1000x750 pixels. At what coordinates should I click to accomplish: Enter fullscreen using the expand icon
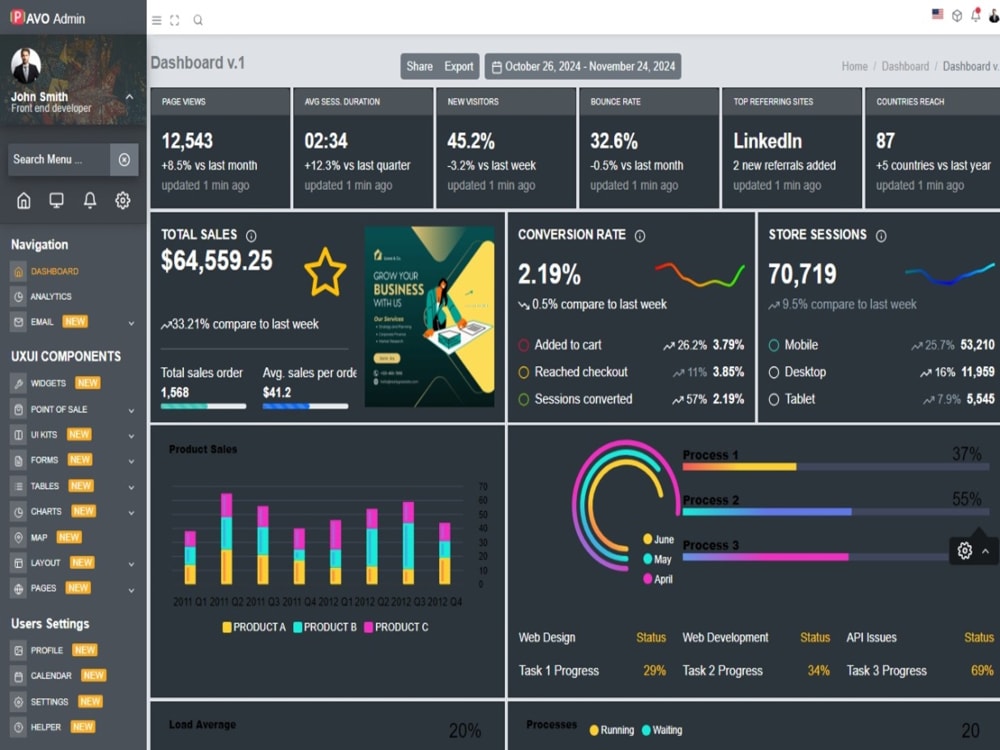(175, 20)
